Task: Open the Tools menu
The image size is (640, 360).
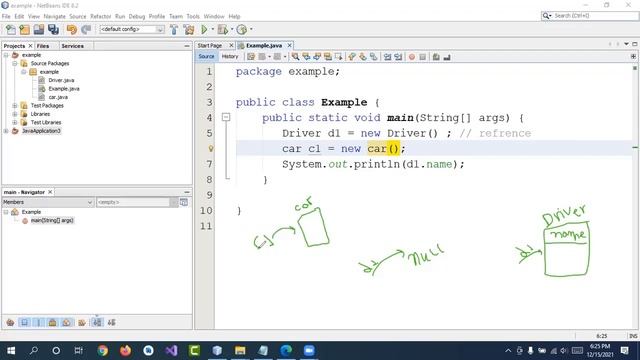Action: [x=193, y=16]
